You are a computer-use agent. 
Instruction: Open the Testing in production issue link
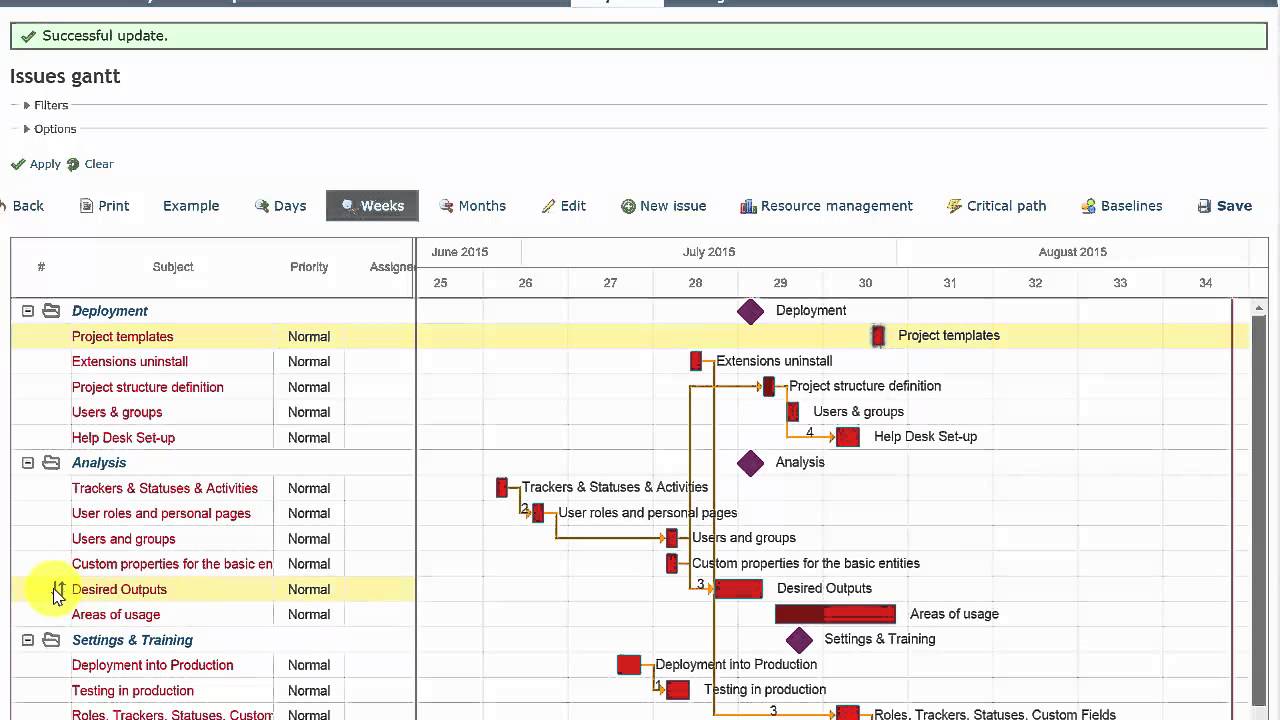[x=133, y=691]
